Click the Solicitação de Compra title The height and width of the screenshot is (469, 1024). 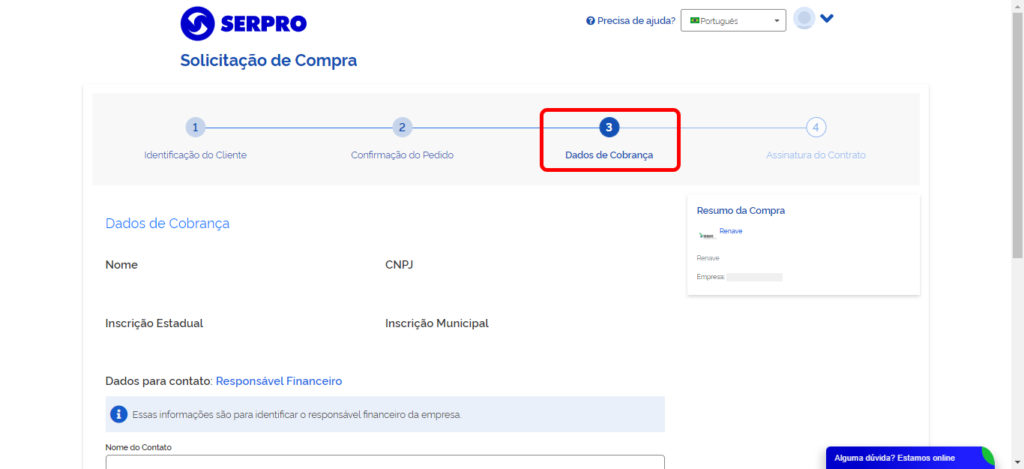(268, 61)
